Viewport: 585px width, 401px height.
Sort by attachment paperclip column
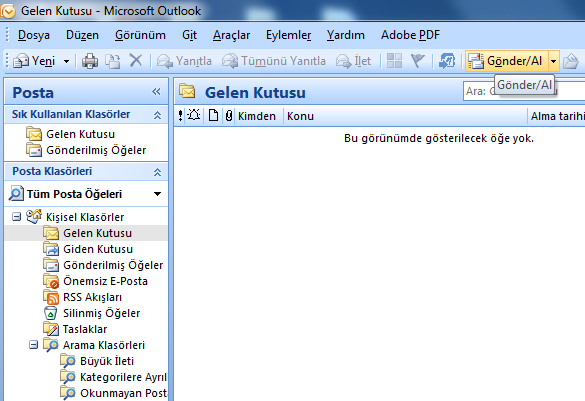click(x=229, y=116)
